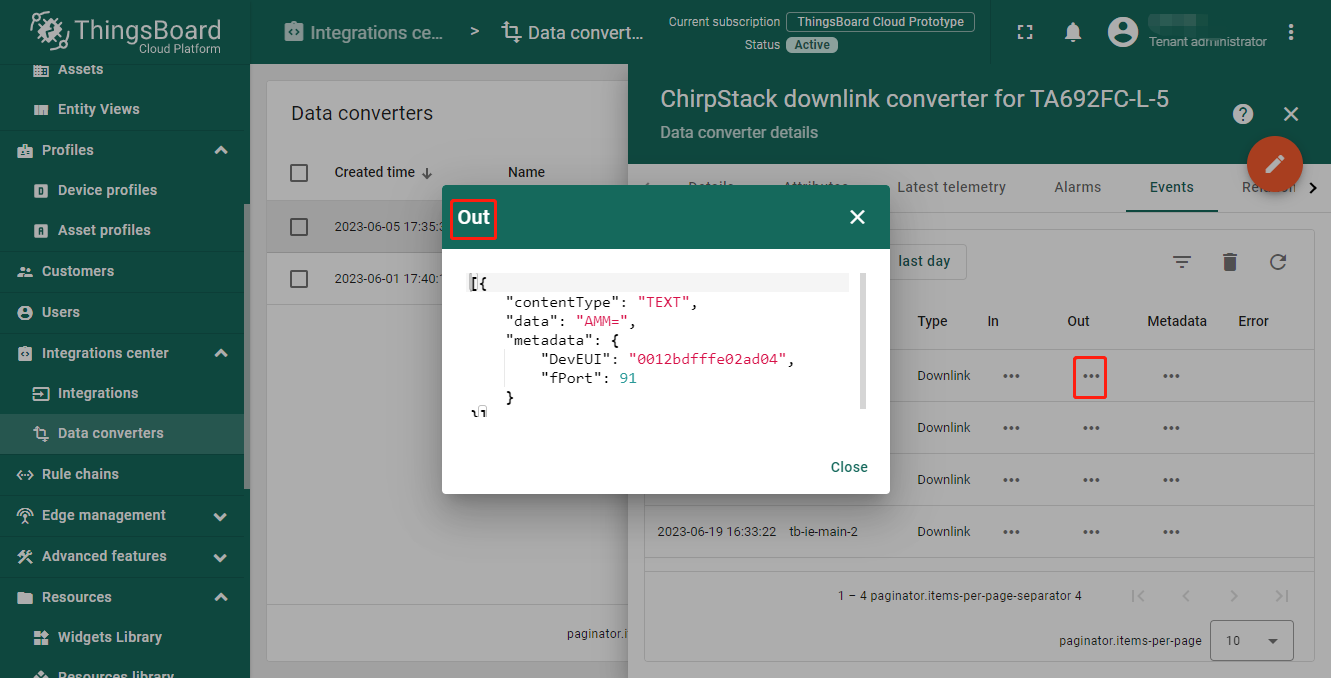The width and height of the screenshot is (1331, 678).
Task: Click the Type column header in events
Action: (x=932, y=321)
